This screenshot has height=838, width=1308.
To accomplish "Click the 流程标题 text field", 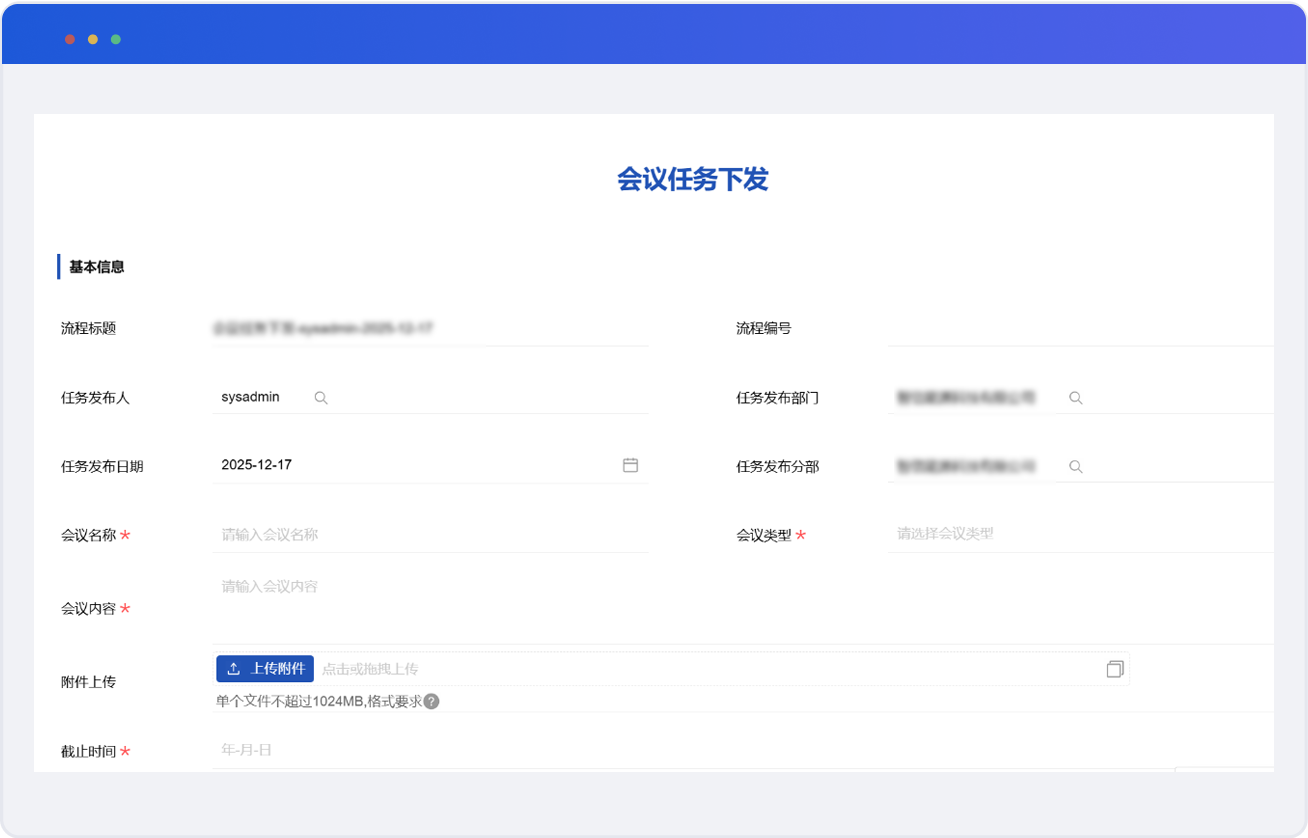I will (x=430, y=328).
